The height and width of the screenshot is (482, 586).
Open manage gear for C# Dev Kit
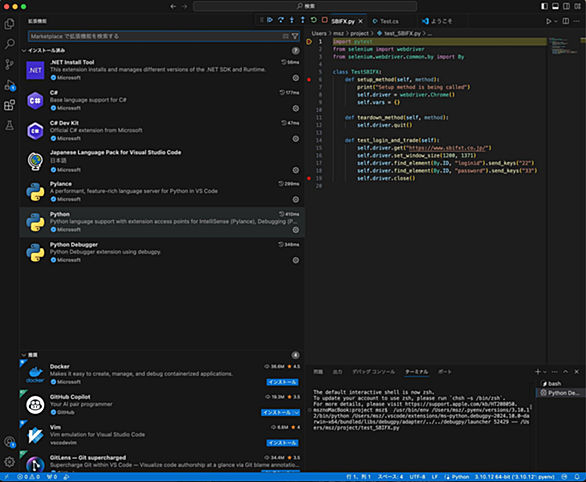click(x=296, y=139)
